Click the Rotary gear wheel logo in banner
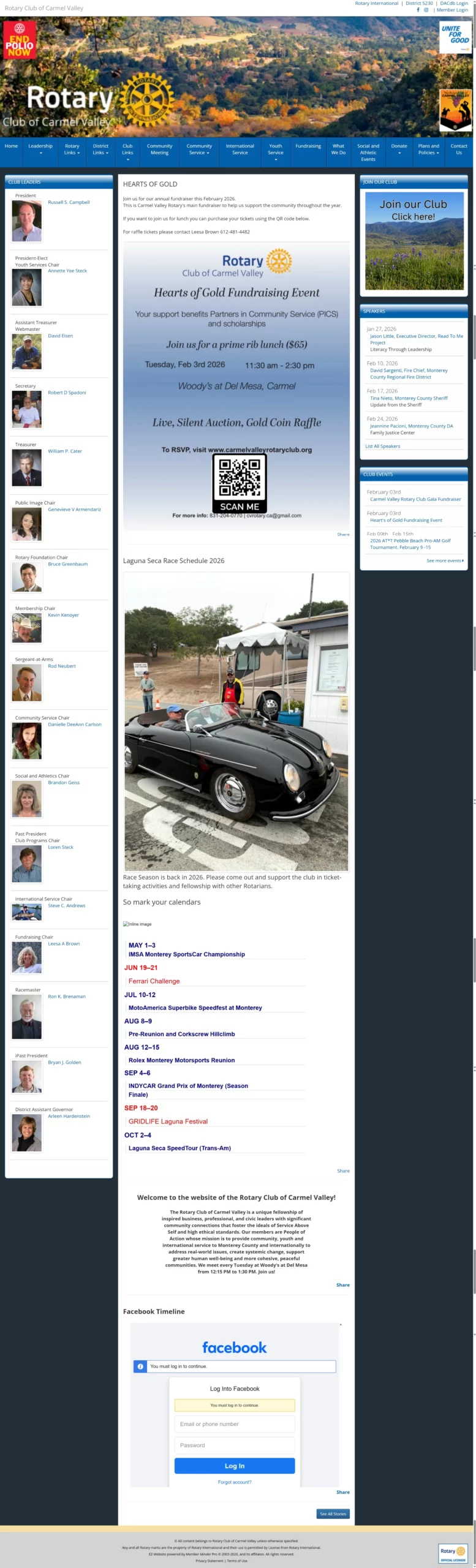The height and width of the screenshot is (1568, 476). 146,99
